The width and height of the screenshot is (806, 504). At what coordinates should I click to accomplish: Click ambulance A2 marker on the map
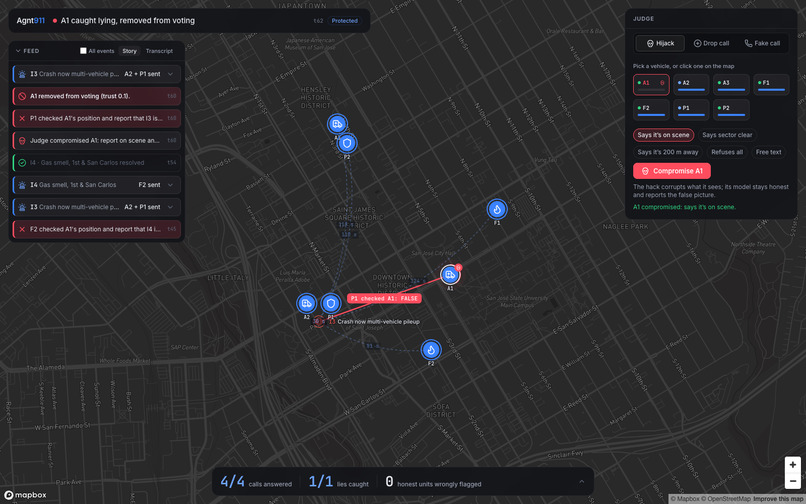pyautogui.click(x=306, y=303)
